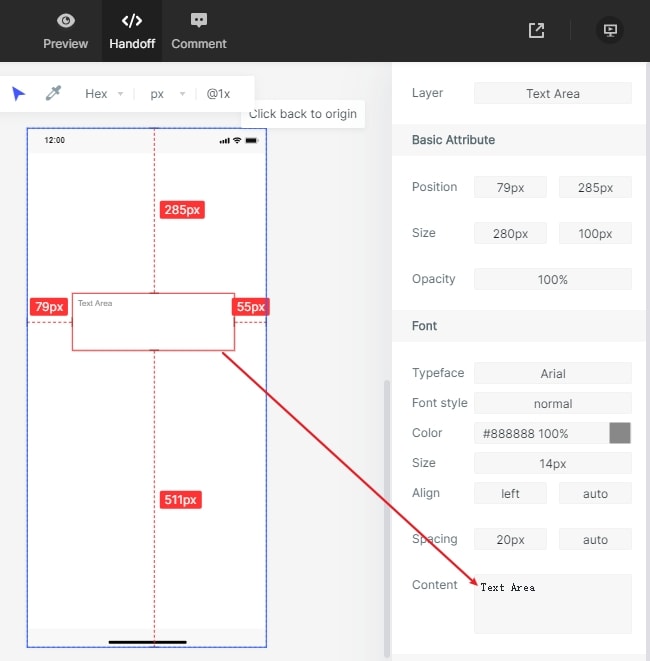Open the Comment tab
650x661 pixels.
point(199,31)
